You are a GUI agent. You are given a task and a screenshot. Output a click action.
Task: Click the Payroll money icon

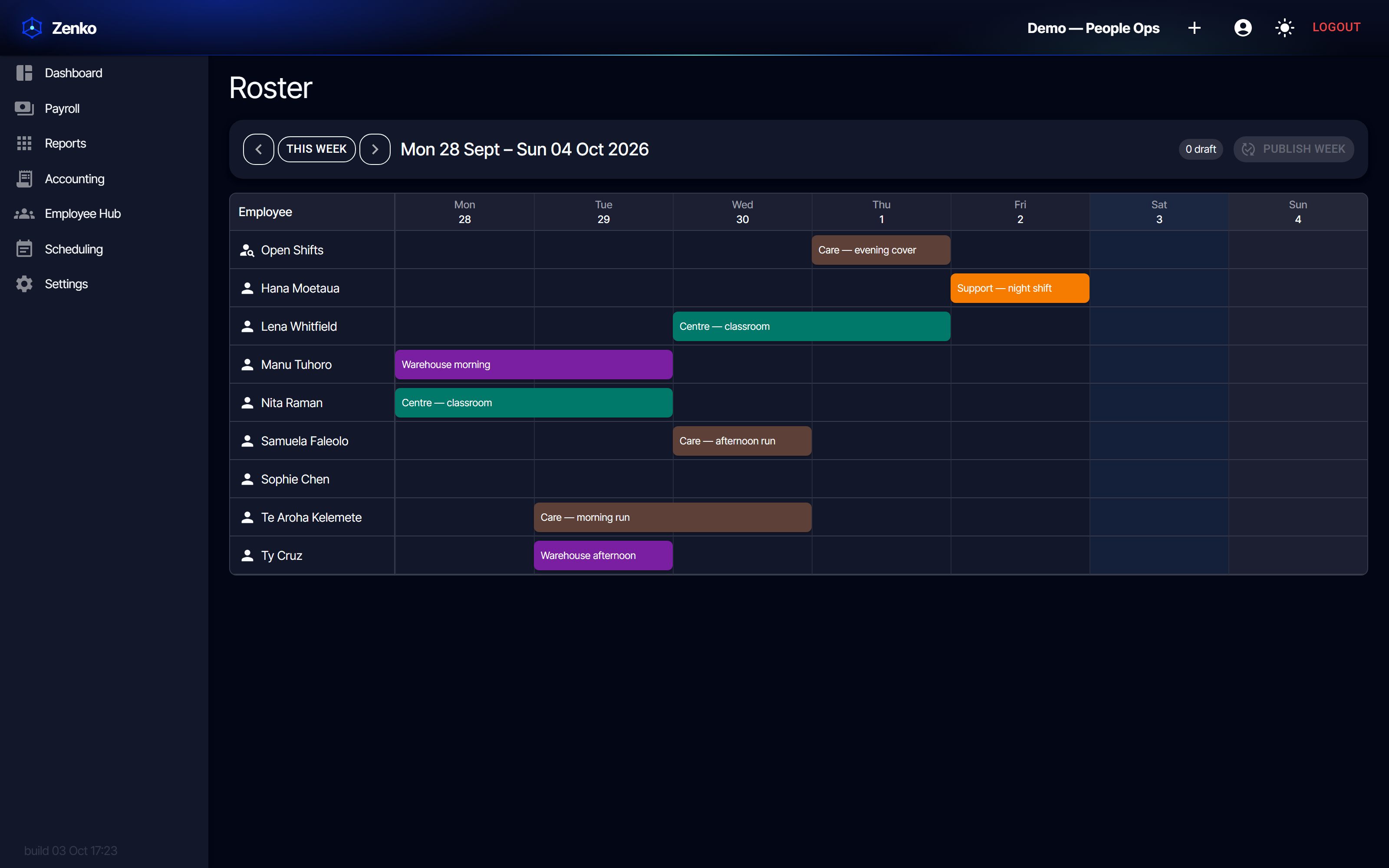pyautogui.click(x=24, y=108)
